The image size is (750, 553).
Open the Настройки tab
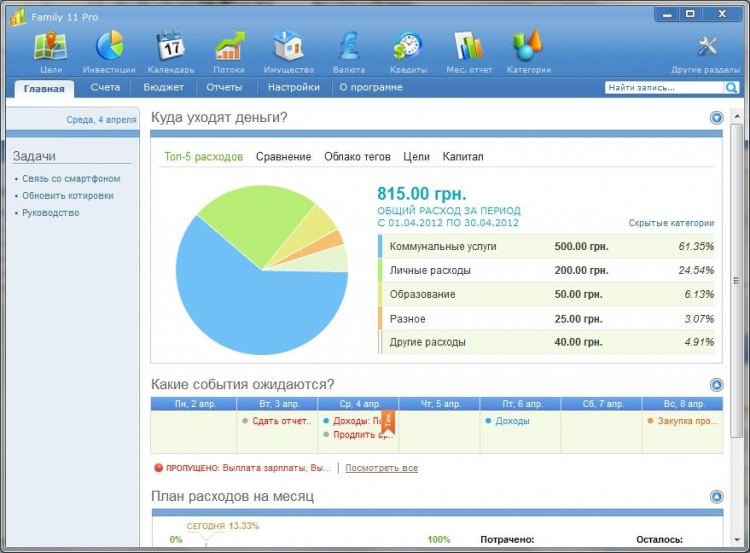click(294, 88)
